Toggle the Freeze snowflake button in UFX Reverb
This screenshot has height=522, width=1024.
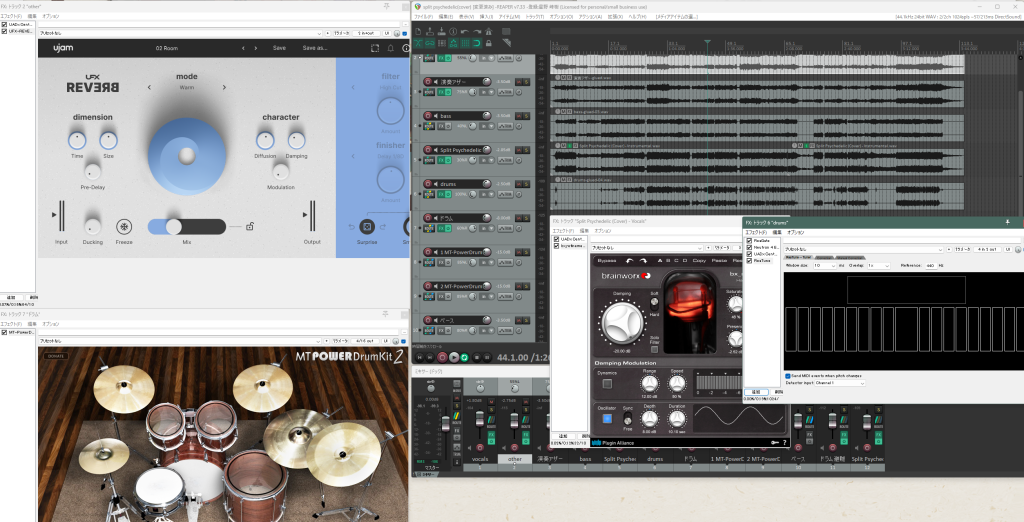125,226
